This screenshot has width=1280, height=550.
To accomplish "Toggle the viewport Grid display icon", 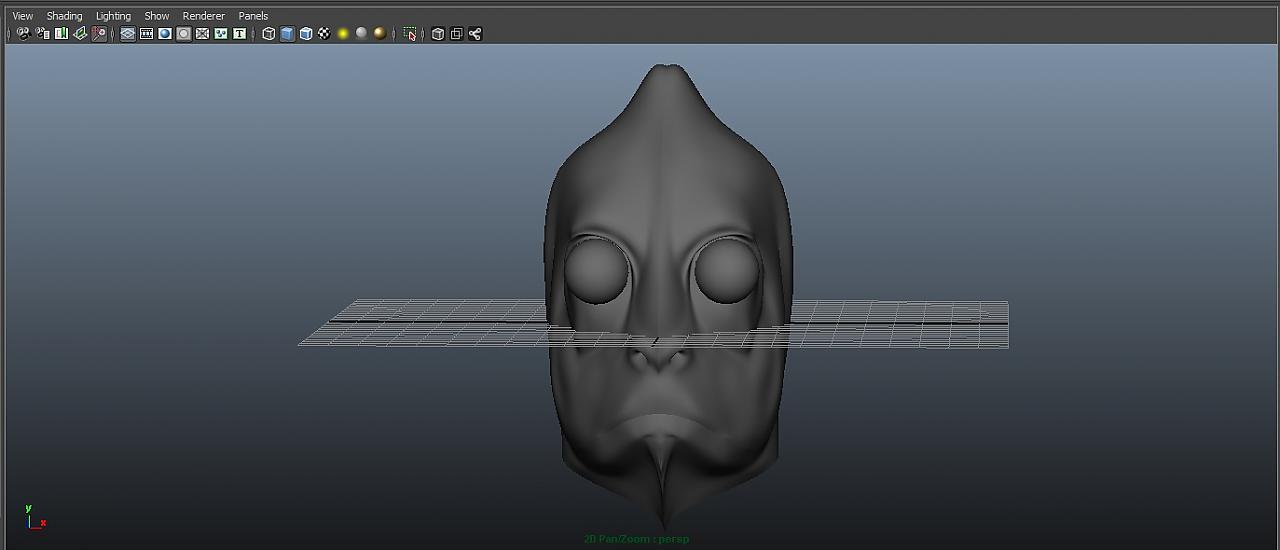I will point(128,34).
